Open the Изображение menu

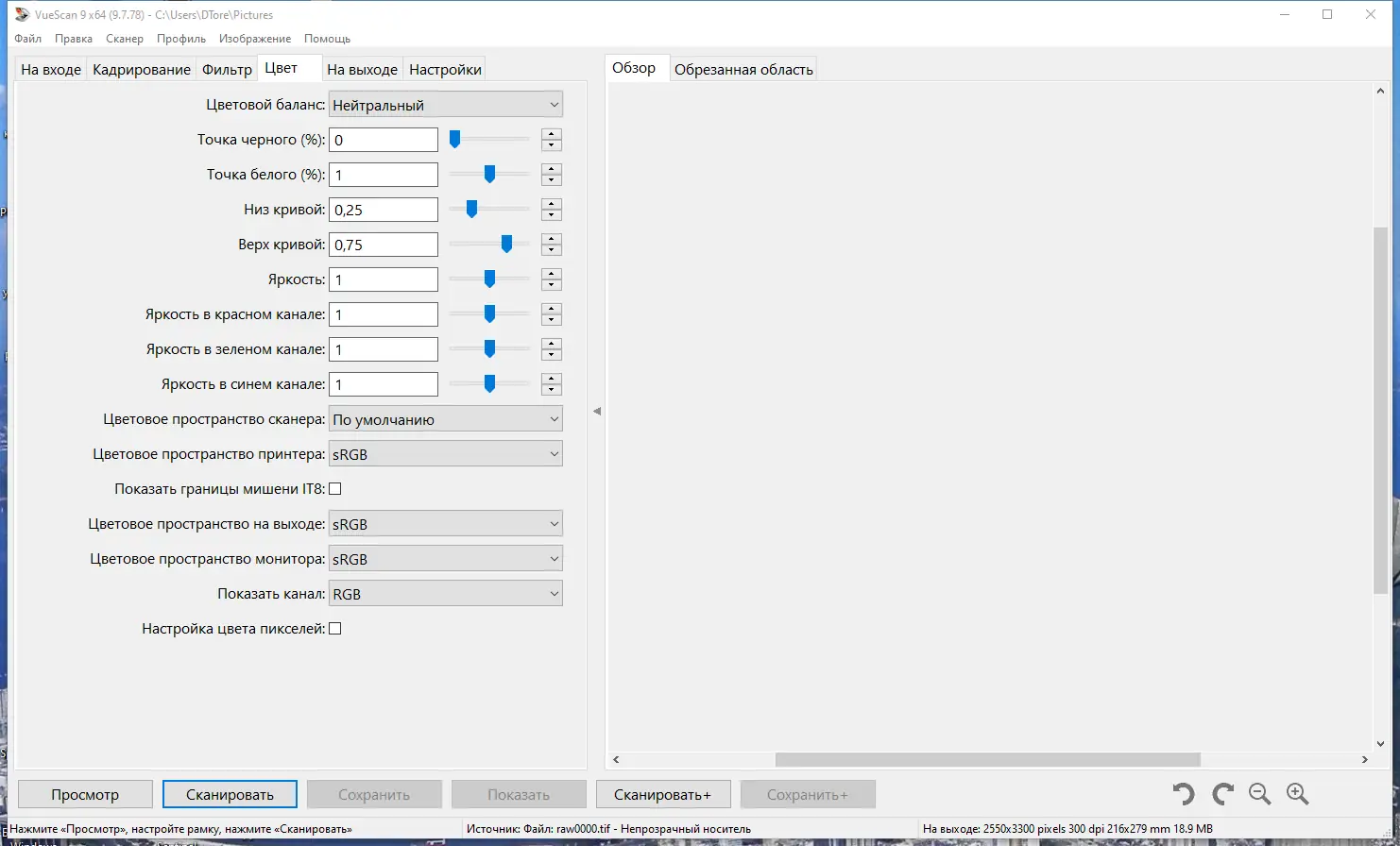click(255, 39)
